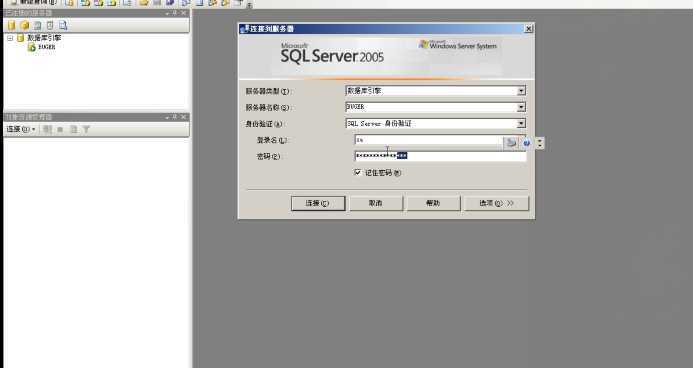
Task: Close the 连接到服务器 dialog
Action: click(528, 29)
